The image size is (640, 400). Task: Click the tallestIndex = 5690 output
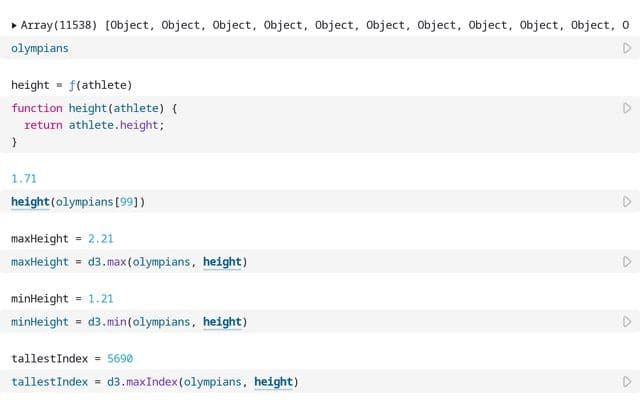point(72,358)
